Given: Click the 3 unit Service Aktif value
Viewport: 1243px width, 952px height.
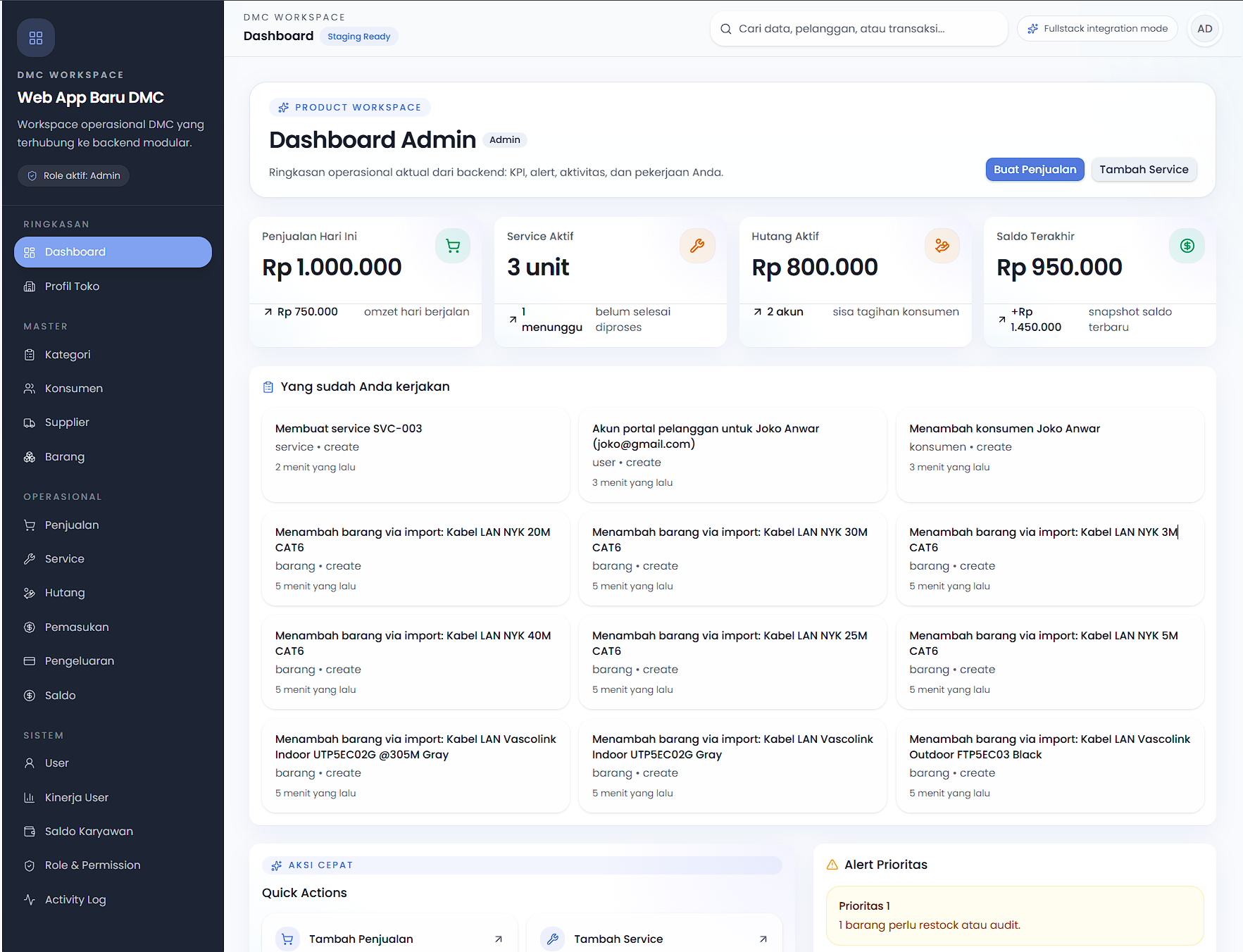Looking at the screenshot, I should 538,268.
